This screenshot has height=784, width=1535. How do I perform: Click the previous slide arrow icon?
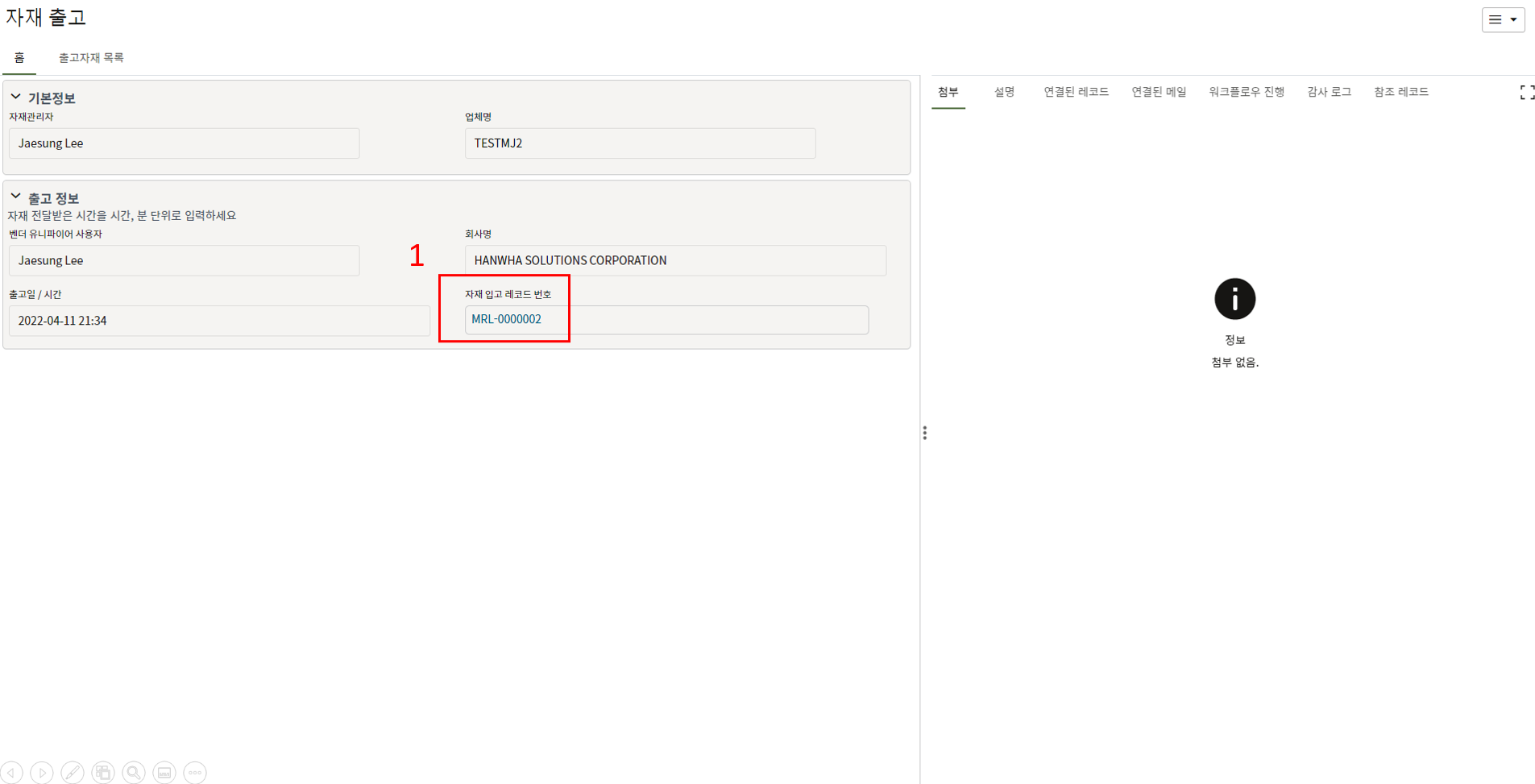tap(12, 773)
